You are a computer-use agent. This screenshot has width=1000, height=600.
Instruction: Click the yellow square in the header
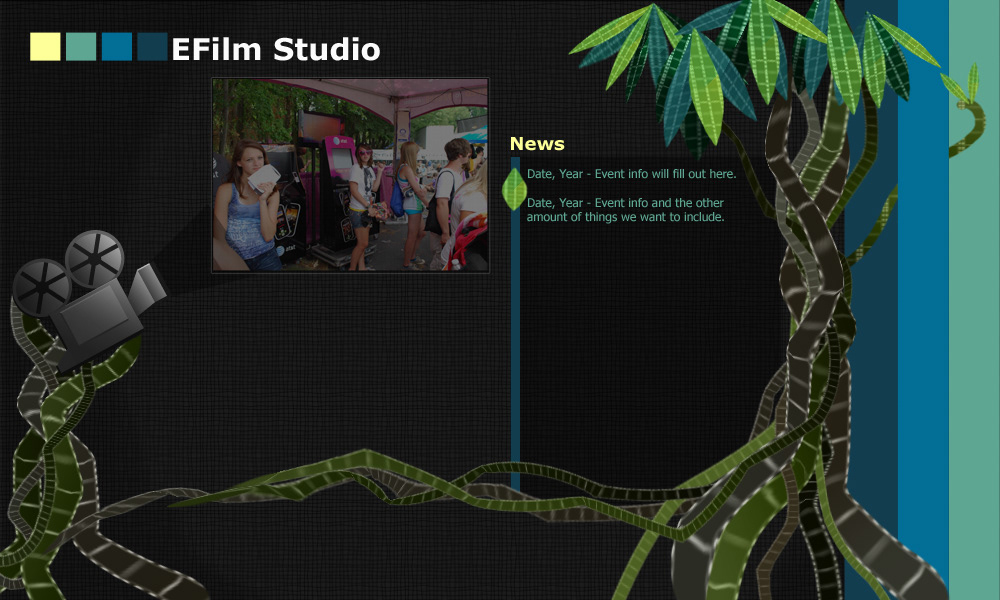point(45,47)
